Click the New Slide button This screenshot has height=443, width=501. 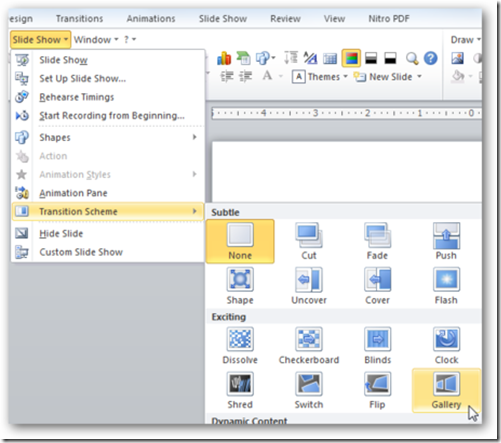pyautogui.click(x=383, y=77)
